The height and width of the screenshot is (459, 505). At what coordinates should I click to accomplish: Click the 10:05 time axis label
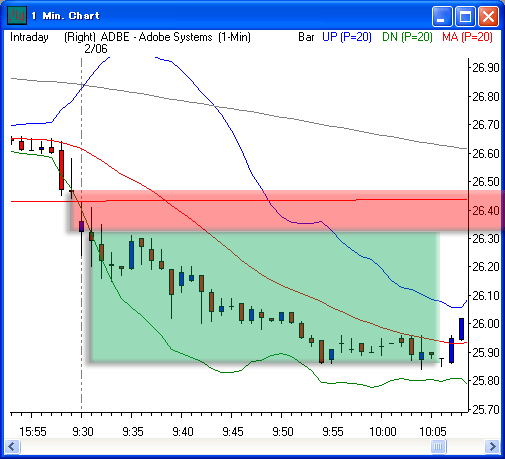tap(432, 432)
